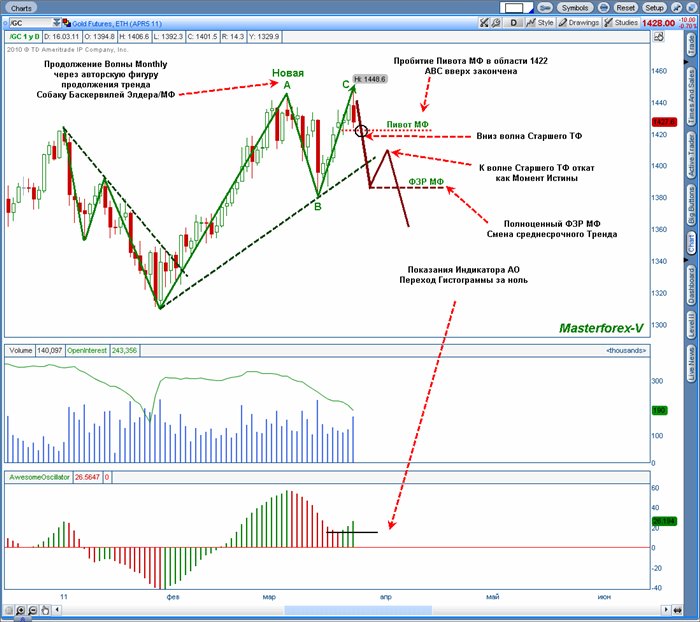Open the Trade side tab
Viewport: 700px width, 622px height.
pos(691,46)
